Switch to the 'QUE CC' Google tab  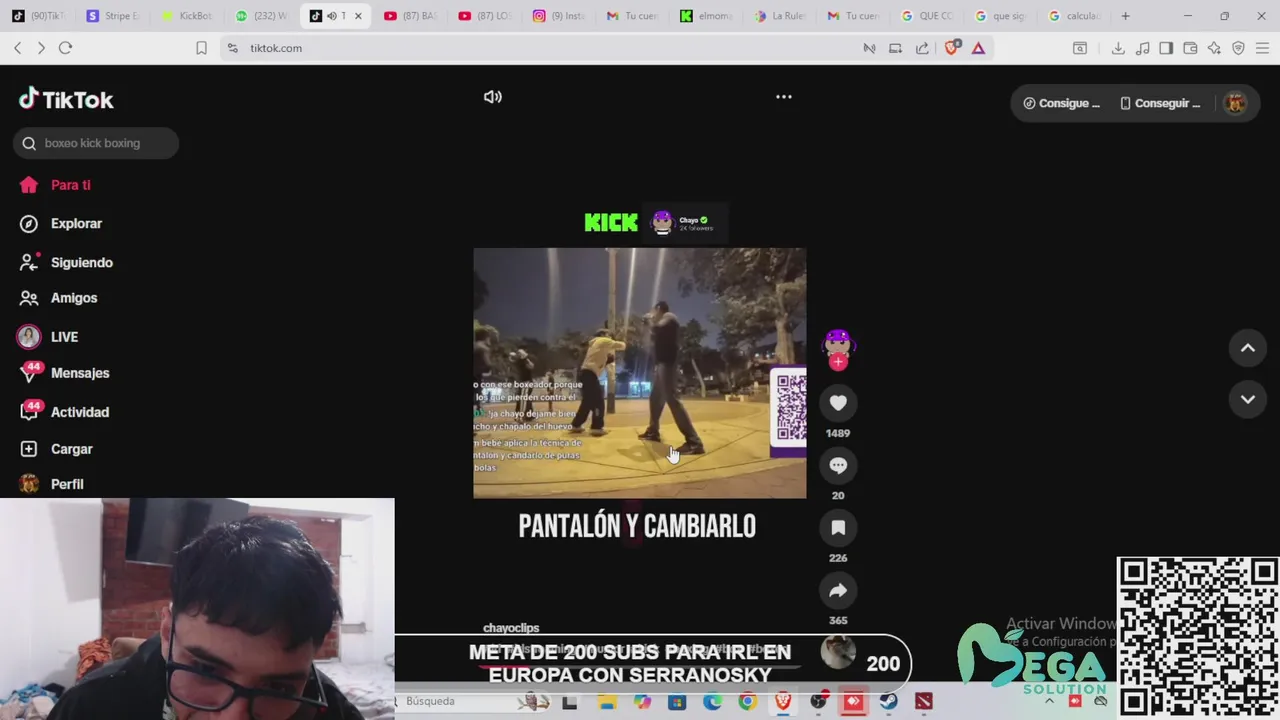point(928,16)
